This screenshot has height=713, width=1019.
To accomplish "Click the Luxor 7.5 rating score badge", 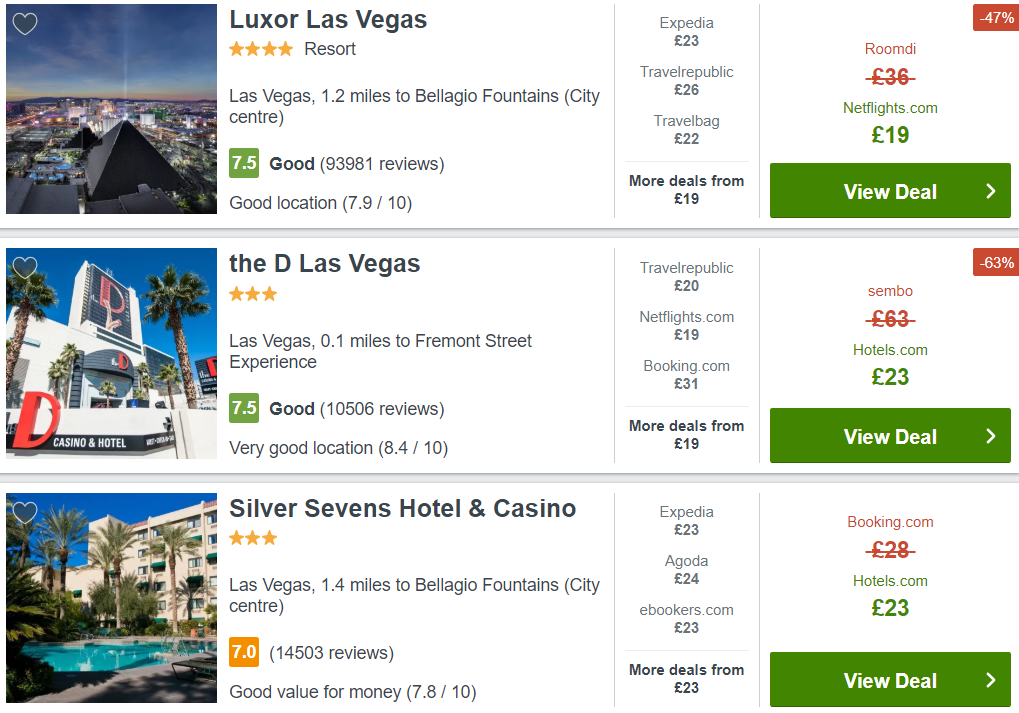I will [x=244, y=163].
